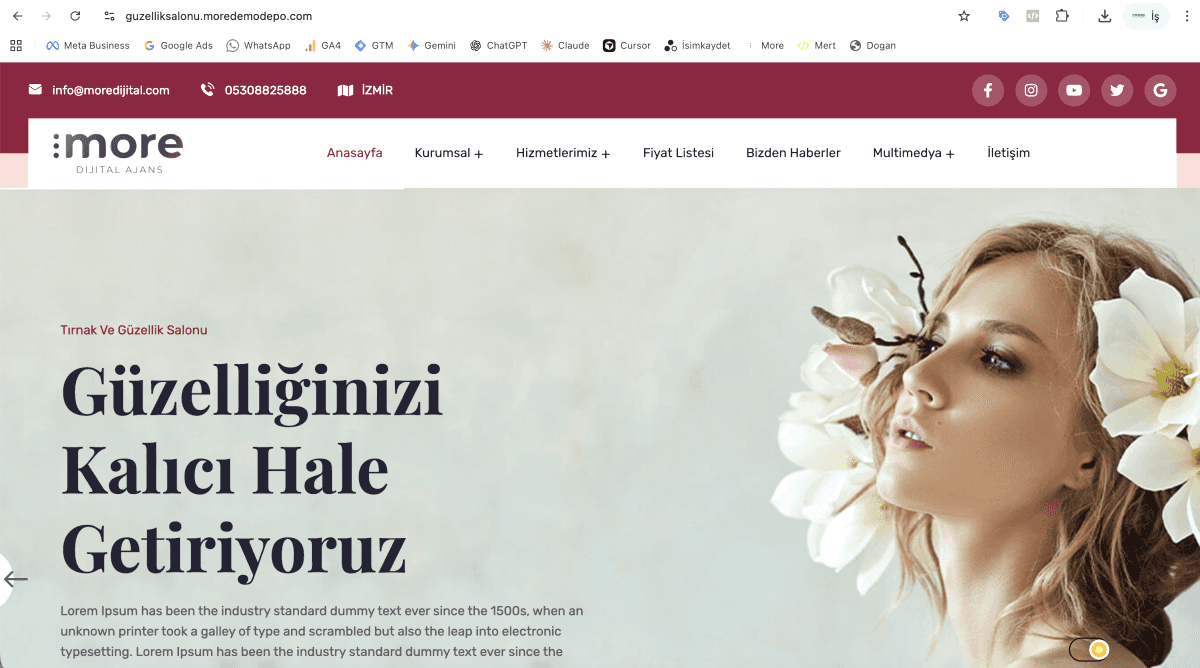Open the Google profile icon in the header
The width and height of the screenshot is (1200, 668).
pos(1160,90)
